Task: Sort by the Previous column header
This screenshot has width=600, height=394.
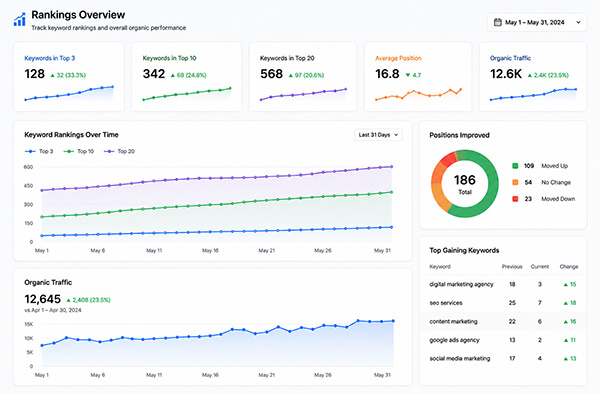Action: [x=512, y=267]
